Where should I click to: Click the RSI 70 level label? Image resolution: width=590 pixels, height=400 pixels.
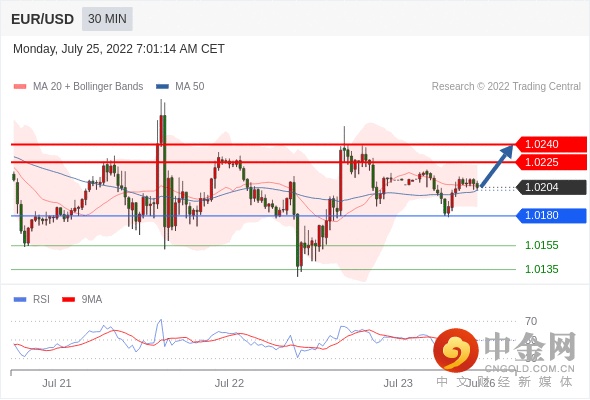coord(531,321)
